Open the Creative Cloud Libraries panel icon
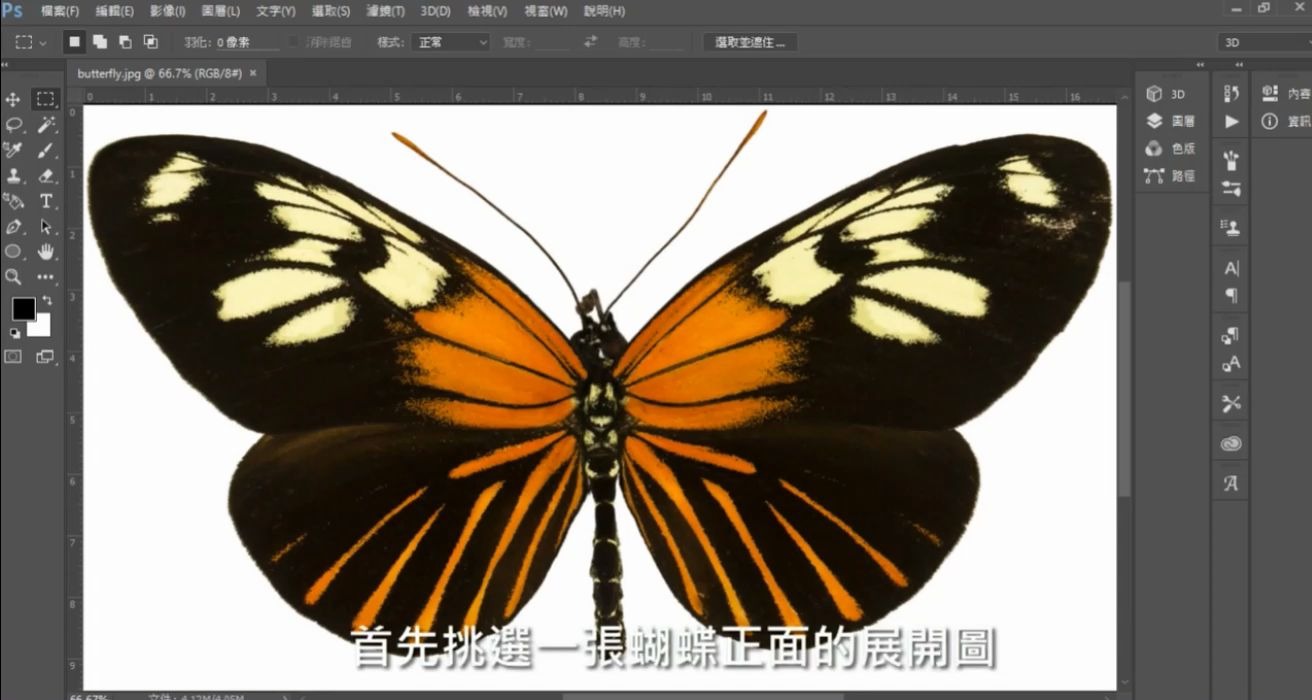 coord(1230,443)
